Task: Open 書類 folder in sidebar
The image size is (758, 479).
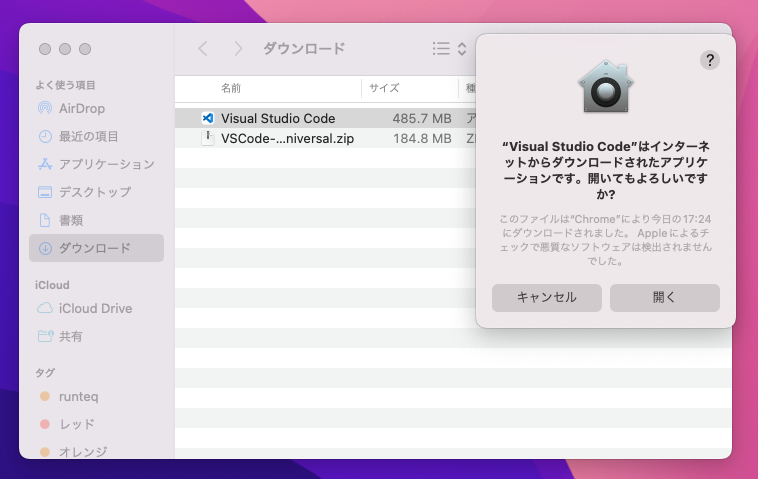Action: pyautogui.click(x=70, y=220)
